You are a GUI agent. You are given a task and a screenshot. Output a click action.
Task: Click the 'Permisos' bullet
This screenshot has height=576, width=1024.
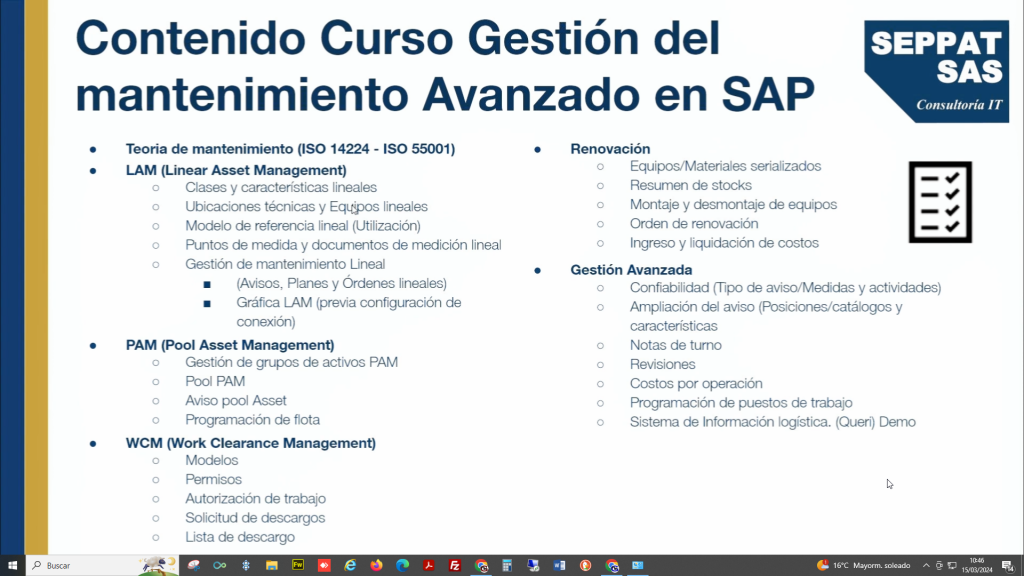click(x=213, y=479)
